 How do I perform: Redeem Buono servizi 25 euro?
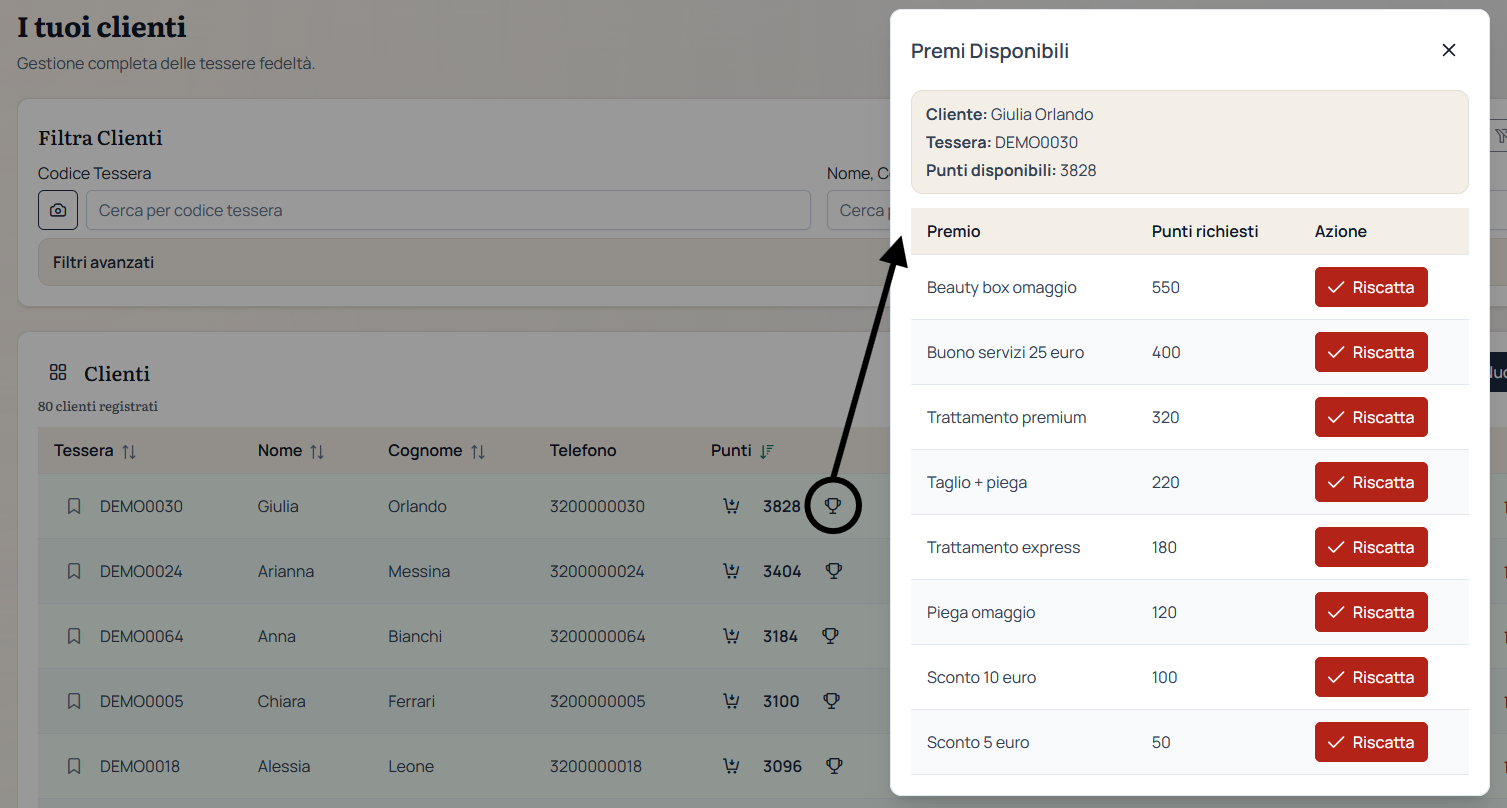pos(1371,352)
